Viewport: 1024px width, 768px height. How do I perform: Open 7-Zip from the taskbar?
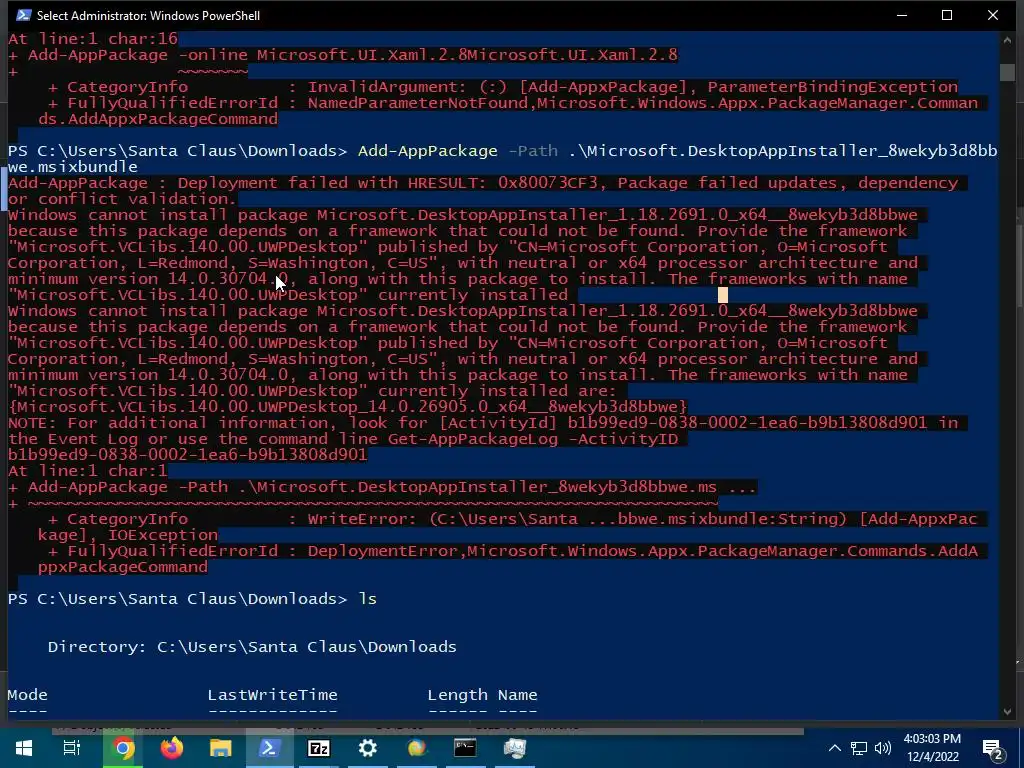pyautogui.click(x=319, y=748)
